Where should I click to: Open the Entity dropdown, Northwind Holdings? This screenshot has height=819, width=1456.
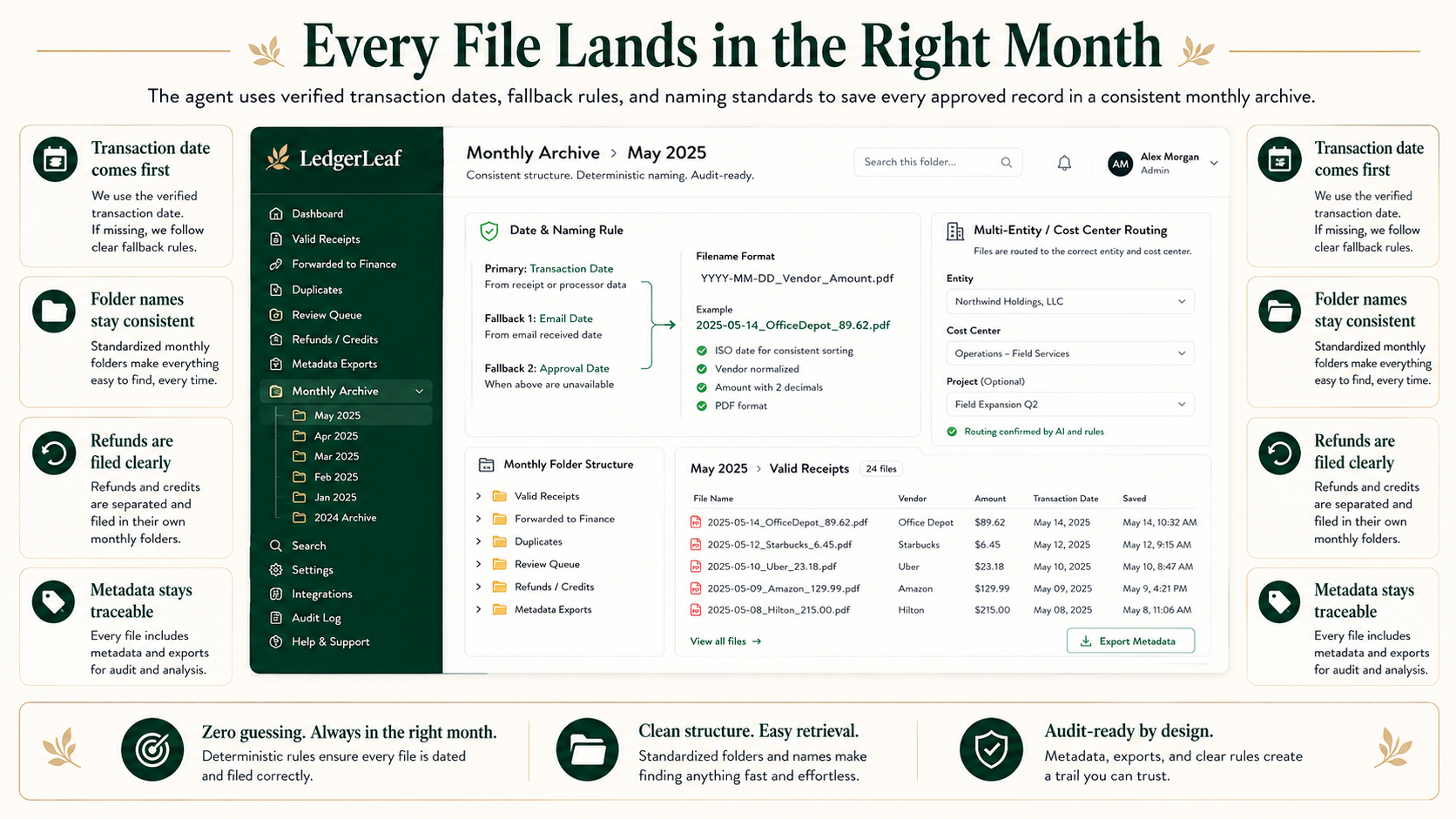point(1070,301)
